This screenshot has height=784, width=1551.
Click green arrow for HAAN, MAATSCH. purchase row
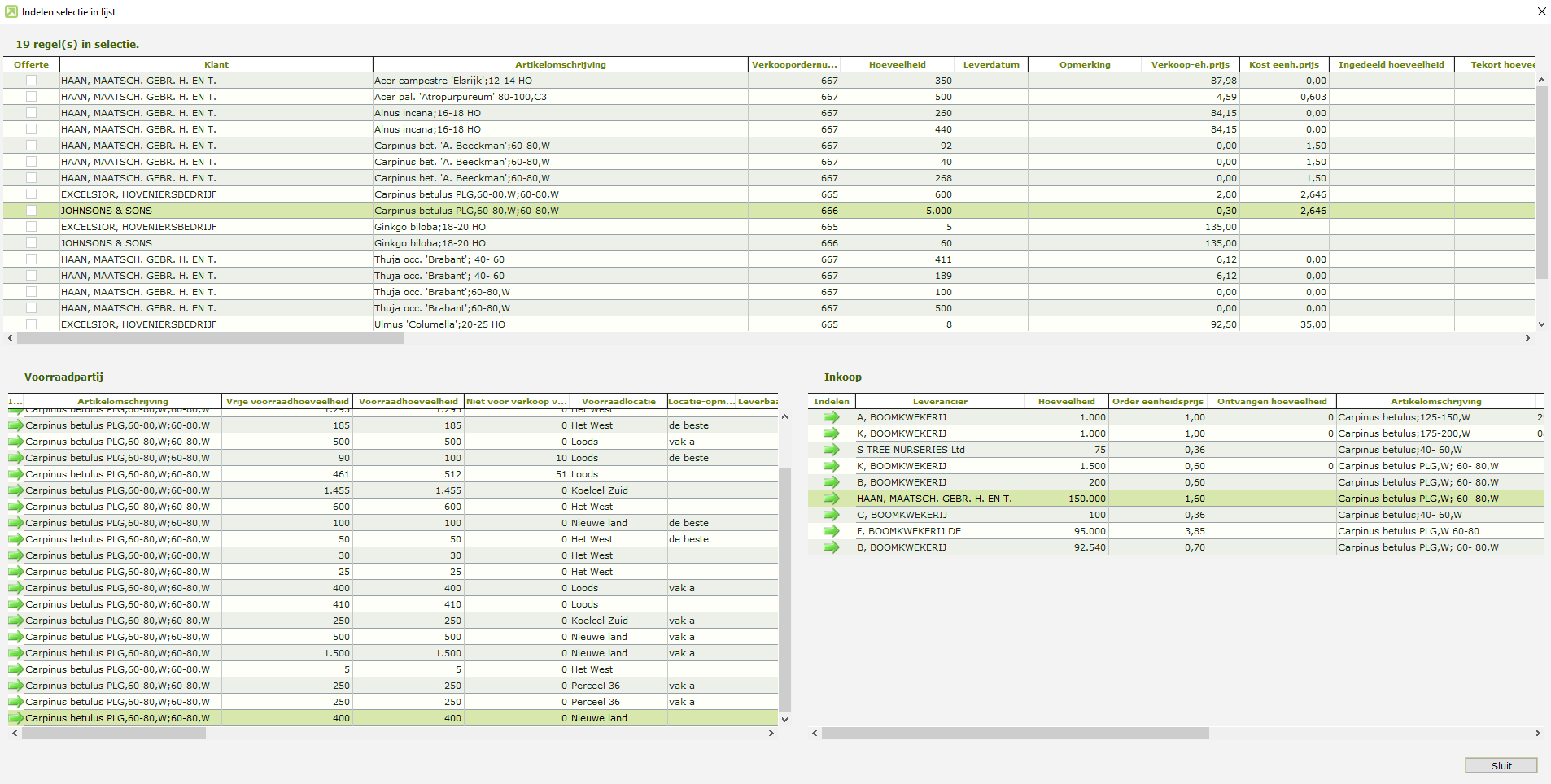[x=831, y=499]
